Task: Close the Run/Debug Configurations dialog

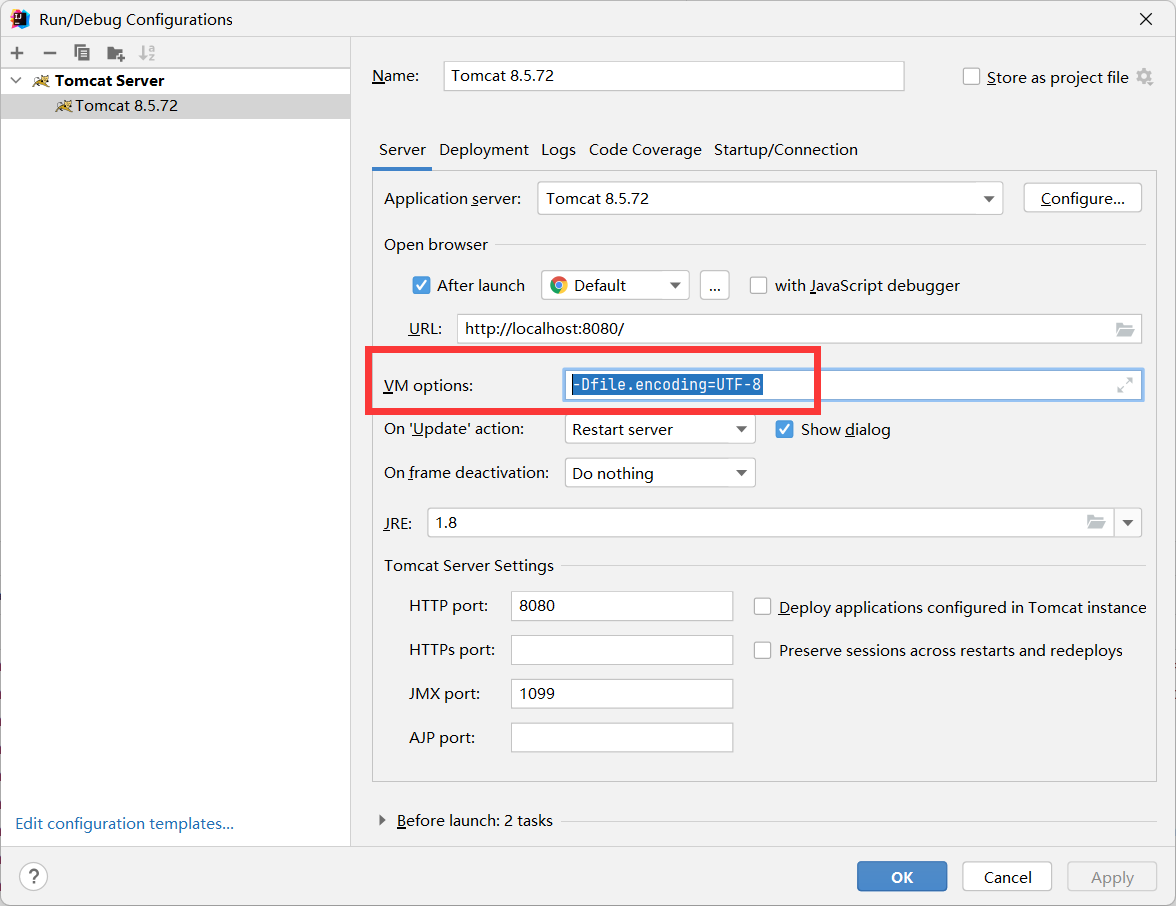Action: tap(1145, 19)
